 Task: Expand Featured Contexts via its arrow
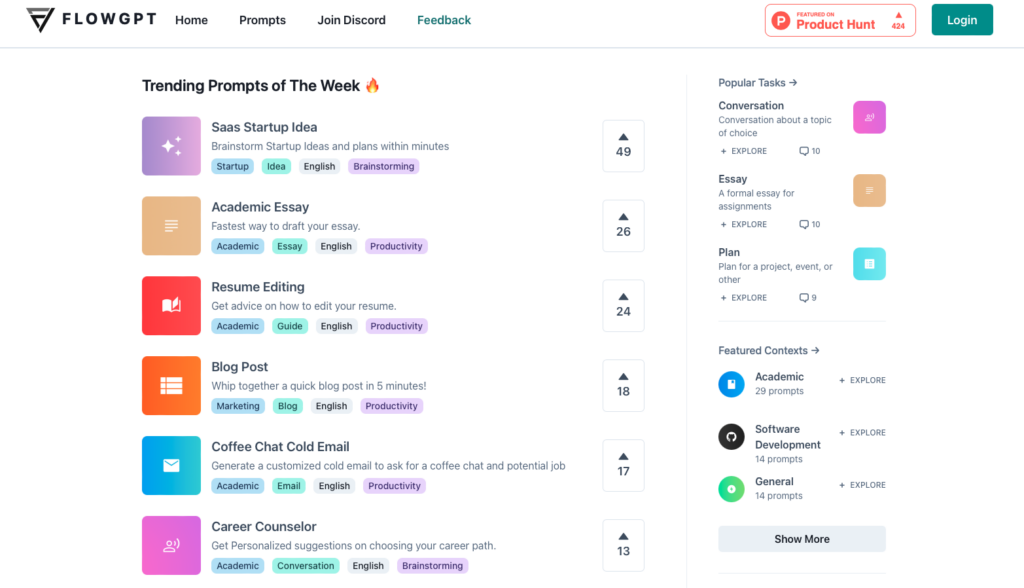(815, 350)
